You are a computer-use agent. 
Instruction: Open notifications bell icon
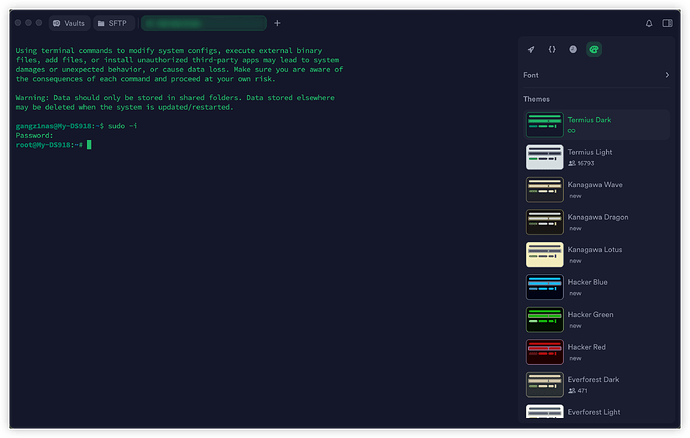click(649, 23)
